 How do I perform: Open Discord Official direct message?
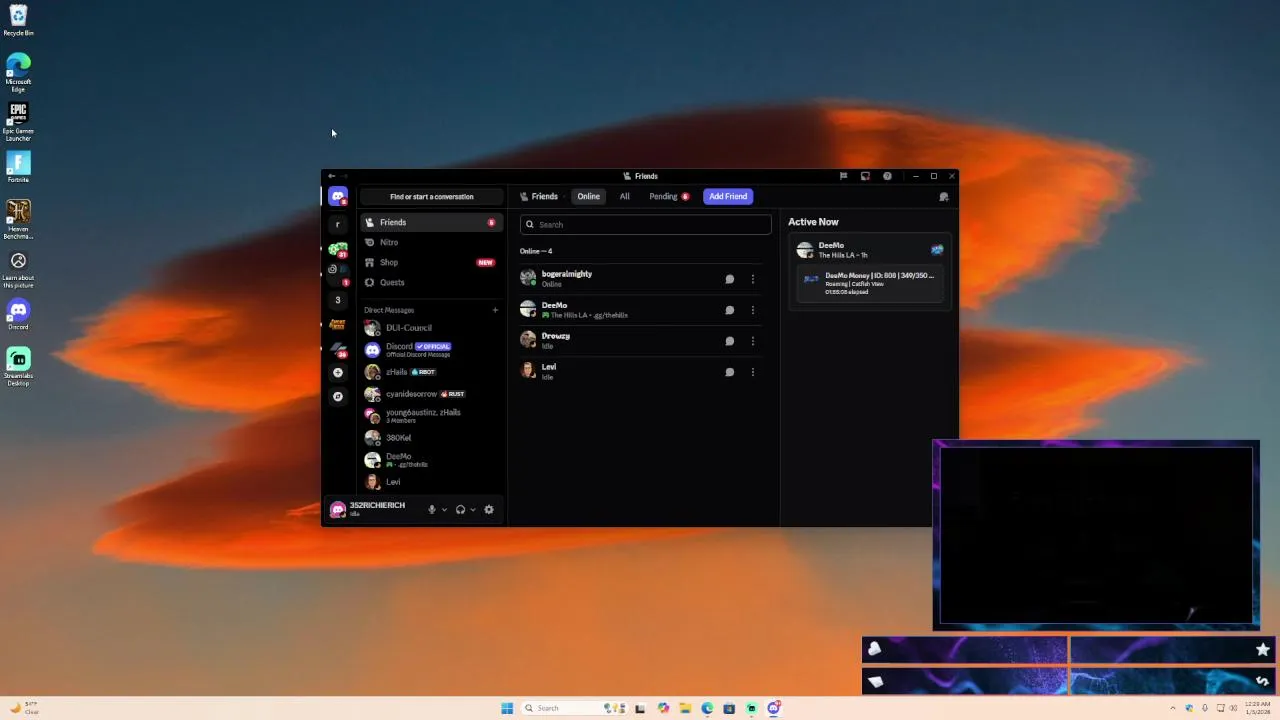(432, 350)
